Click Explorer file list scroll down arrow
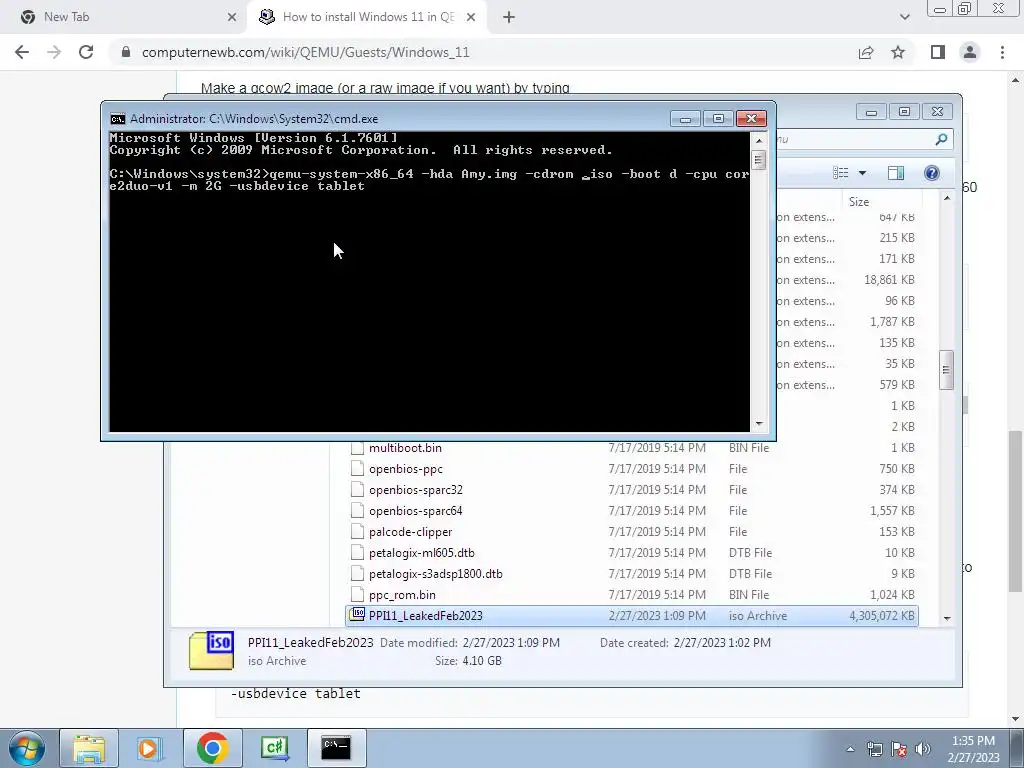This screenshot has width=1024, height=768. point(947,618)
